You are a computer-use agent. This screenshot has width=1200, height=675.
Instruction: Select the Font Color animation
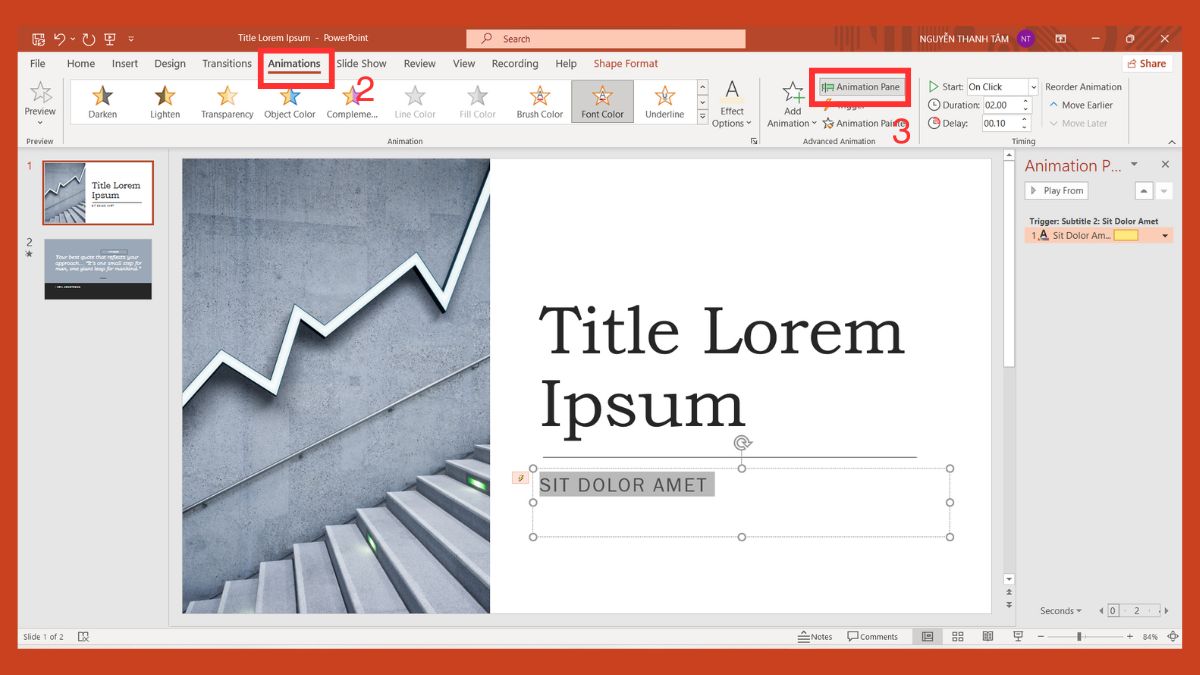click(601, 100)
